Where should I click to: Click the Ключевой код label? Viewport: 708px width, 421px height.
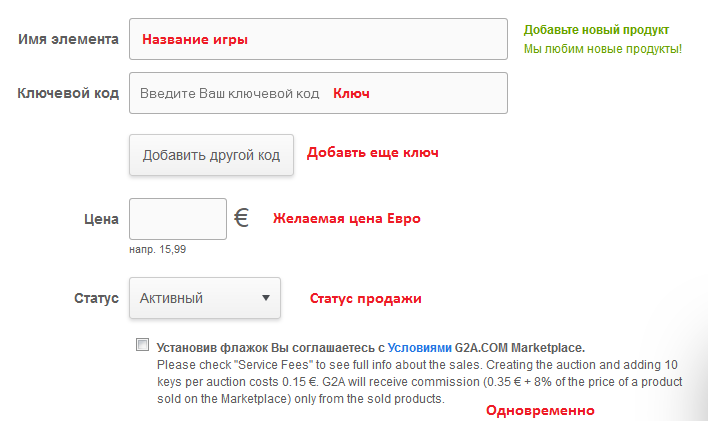68,93
